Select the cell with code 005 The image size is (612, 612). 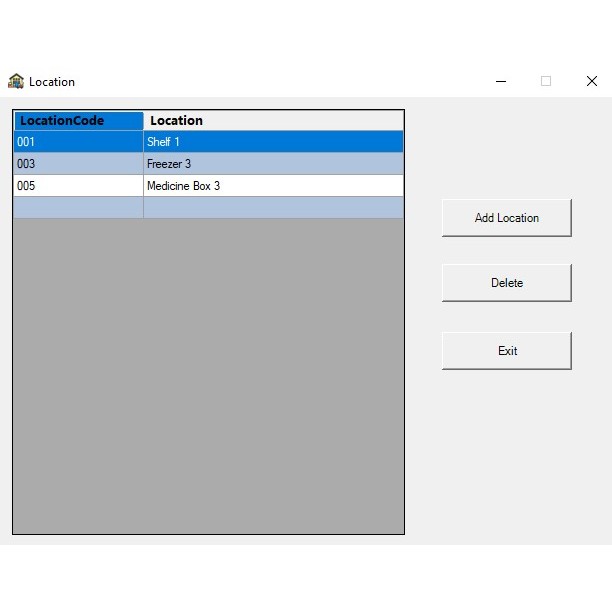78,186
